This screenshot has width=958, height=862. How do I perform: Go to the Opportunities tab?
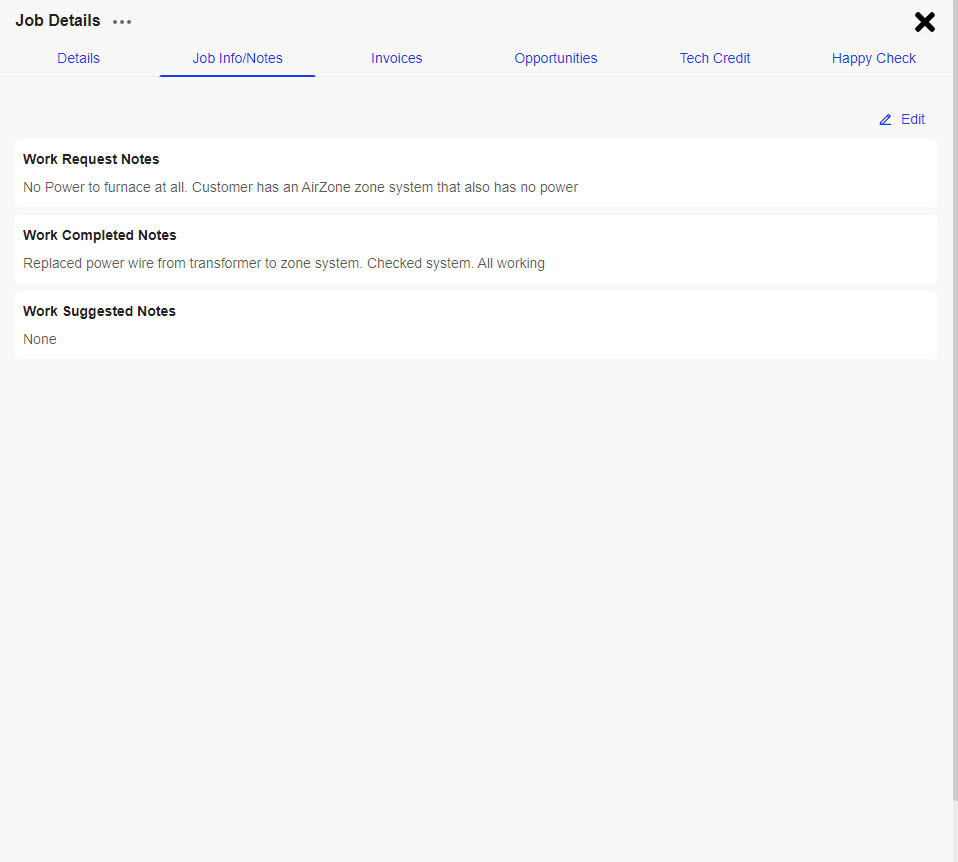(555, 58)
